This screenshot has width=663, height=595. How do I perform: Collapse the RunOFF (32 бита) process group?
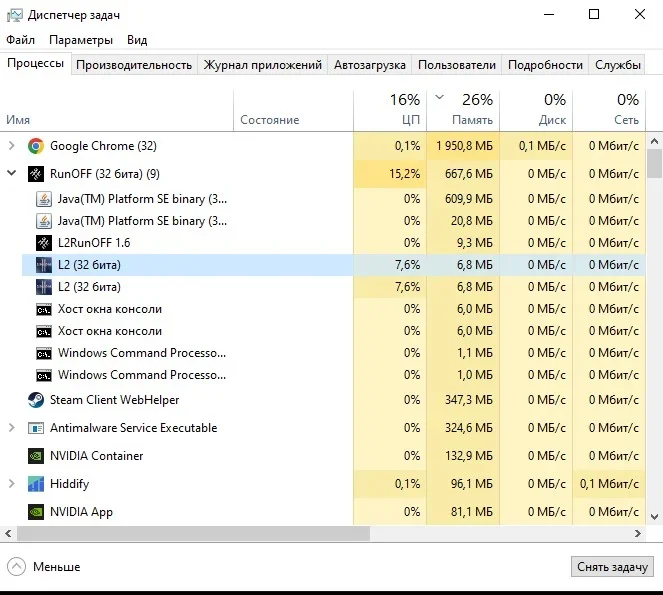pyautogui.click(x=12, y=173)
